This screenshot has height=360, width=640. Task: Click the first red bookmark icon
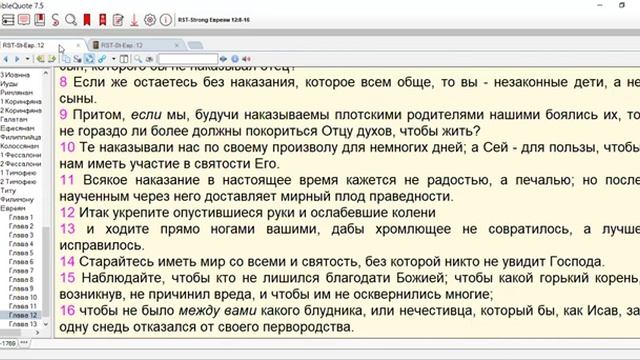click(87, 20)
